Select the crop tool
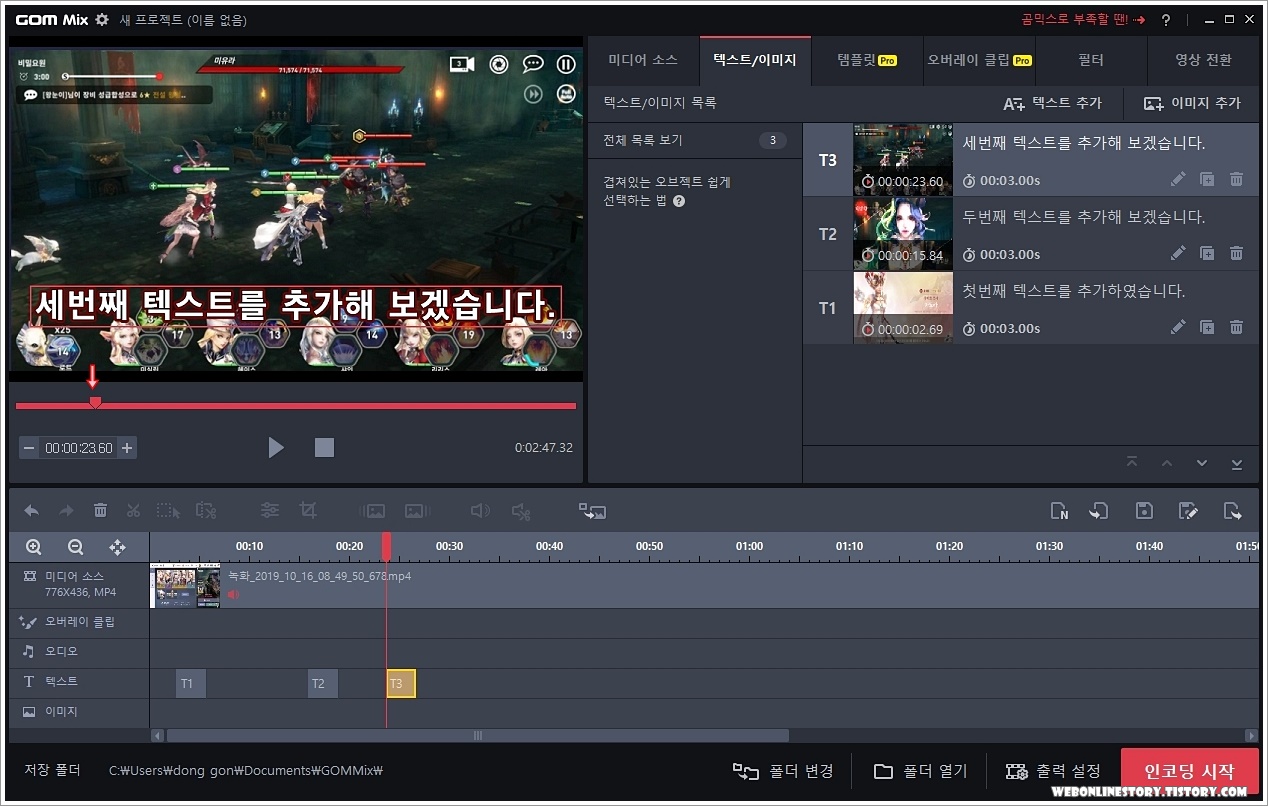This screenshot has width=1268, height=806. (308, 511)
